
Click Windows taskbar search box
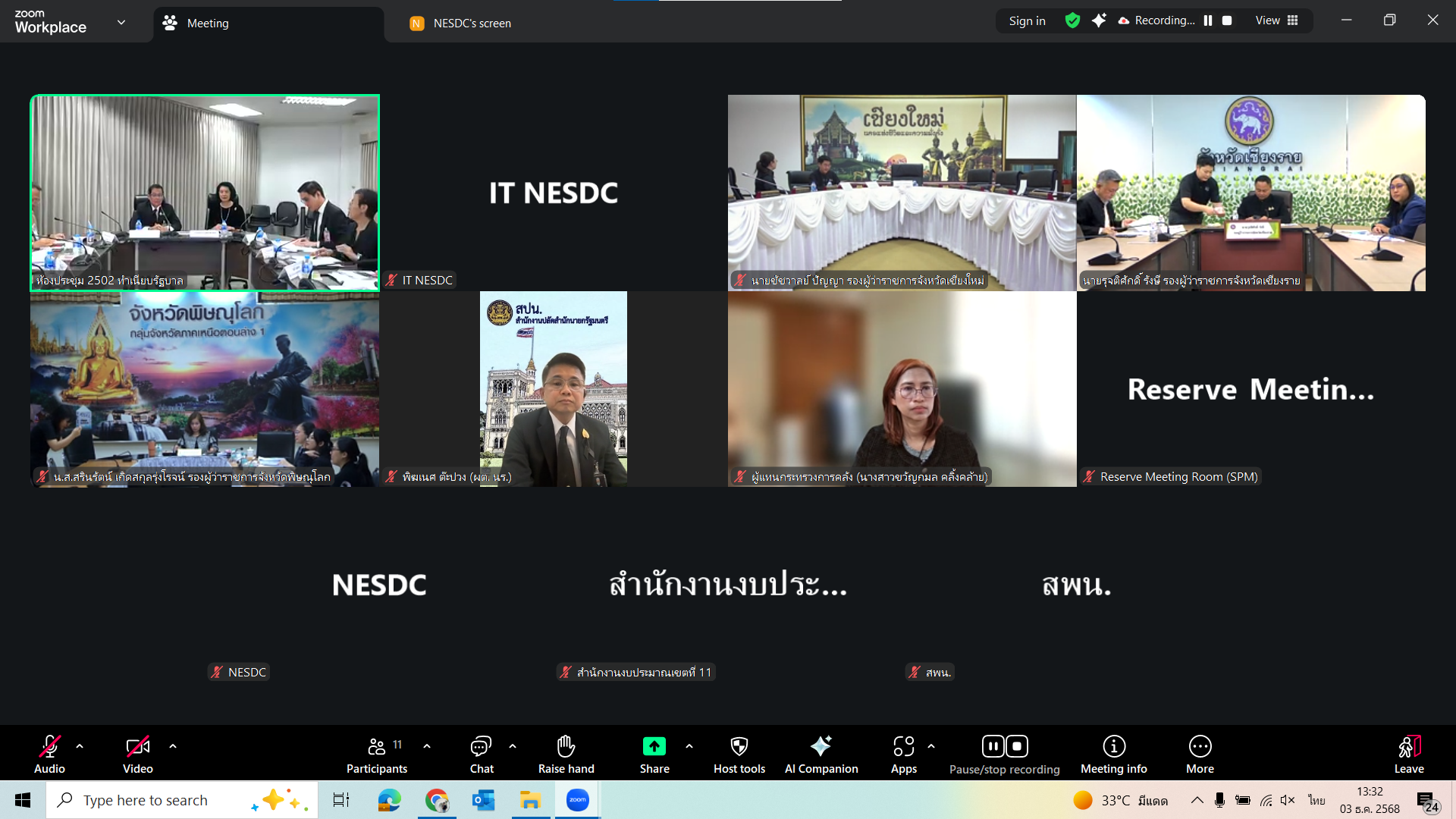tap(146, 800)
